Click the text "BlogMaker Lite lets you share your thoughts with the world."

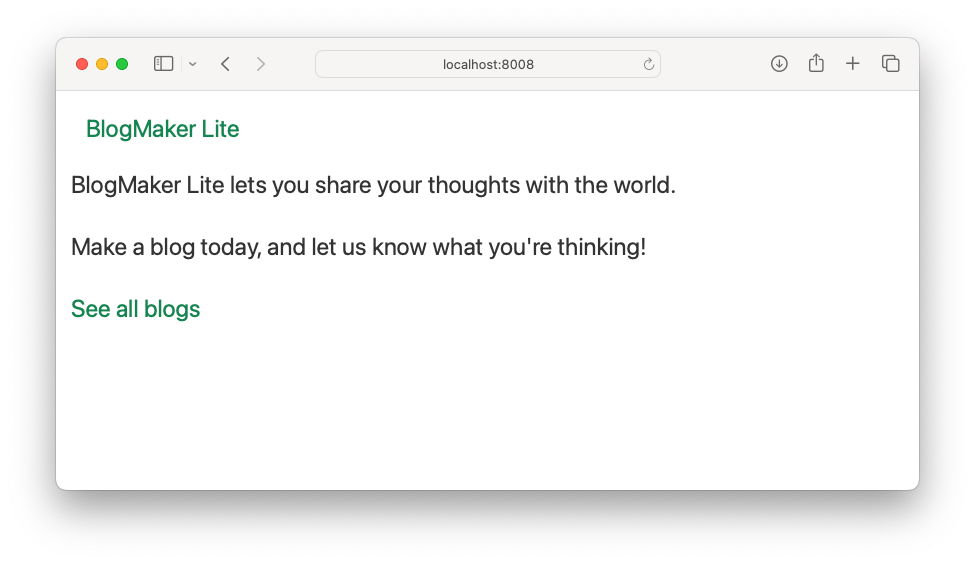click(x=373, y=185)
